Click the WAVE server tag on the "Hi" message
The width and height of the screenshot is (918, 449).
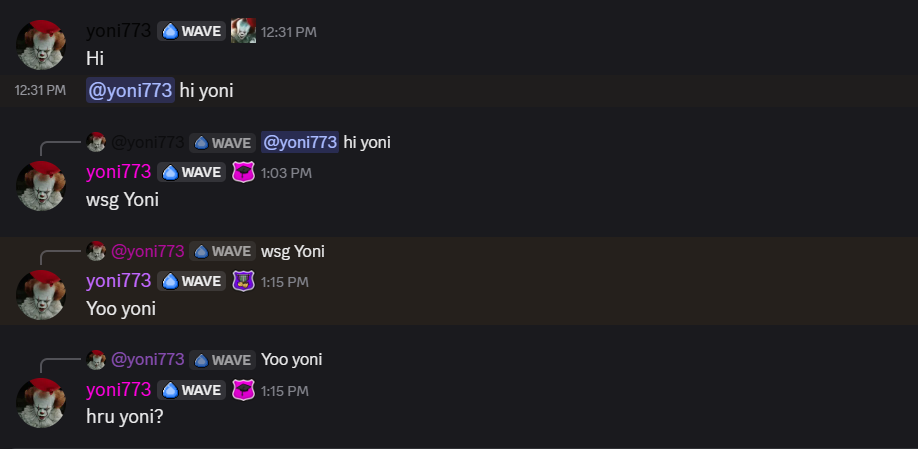[x=191, y=31]
